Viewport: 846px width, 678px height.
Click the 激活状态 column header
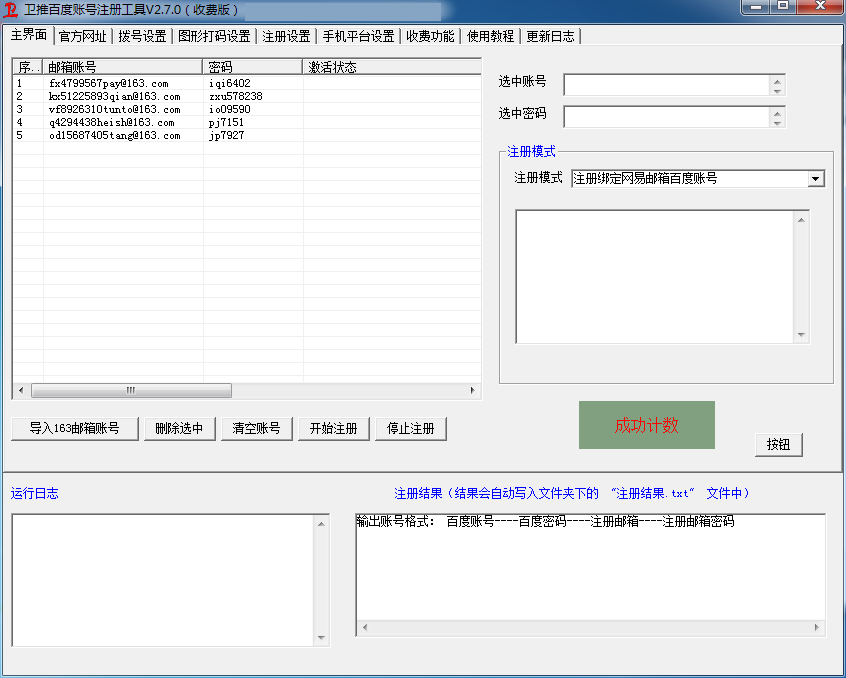(392, 67)
